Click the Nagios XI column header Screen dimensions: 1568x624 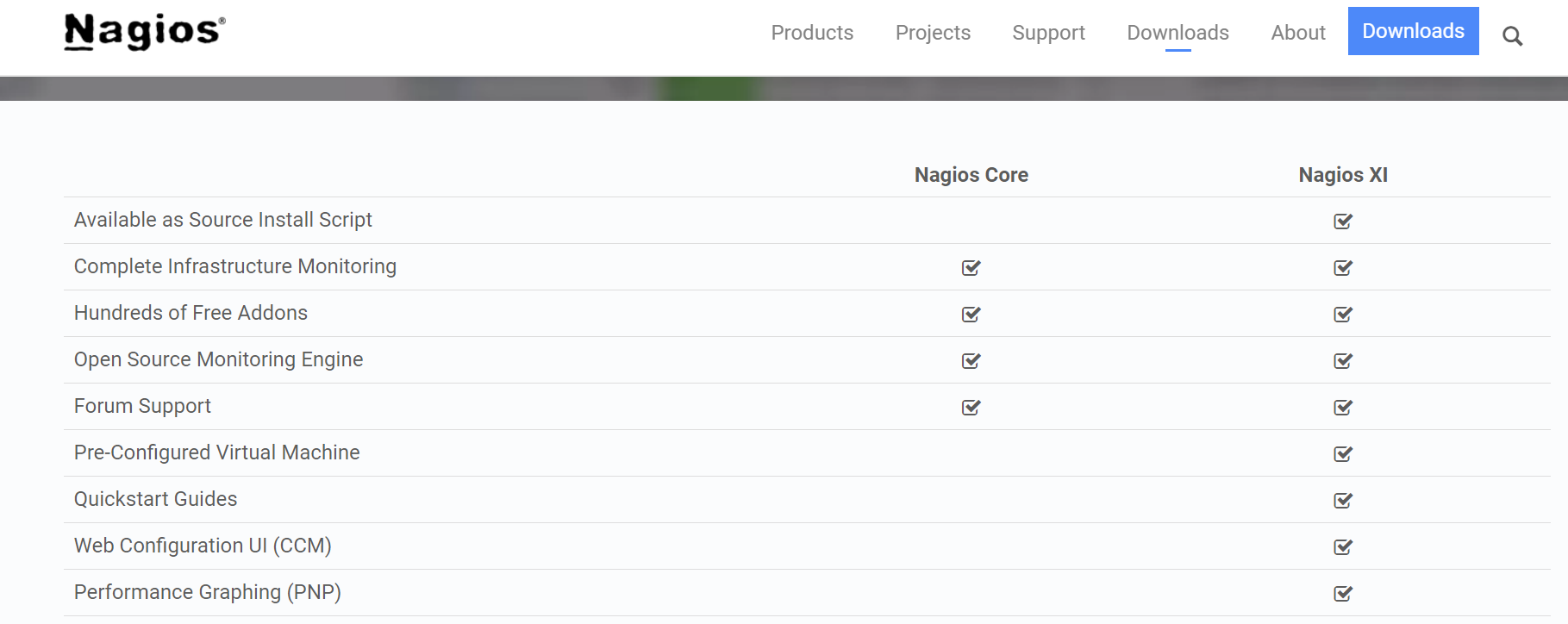click(1343, 175)
